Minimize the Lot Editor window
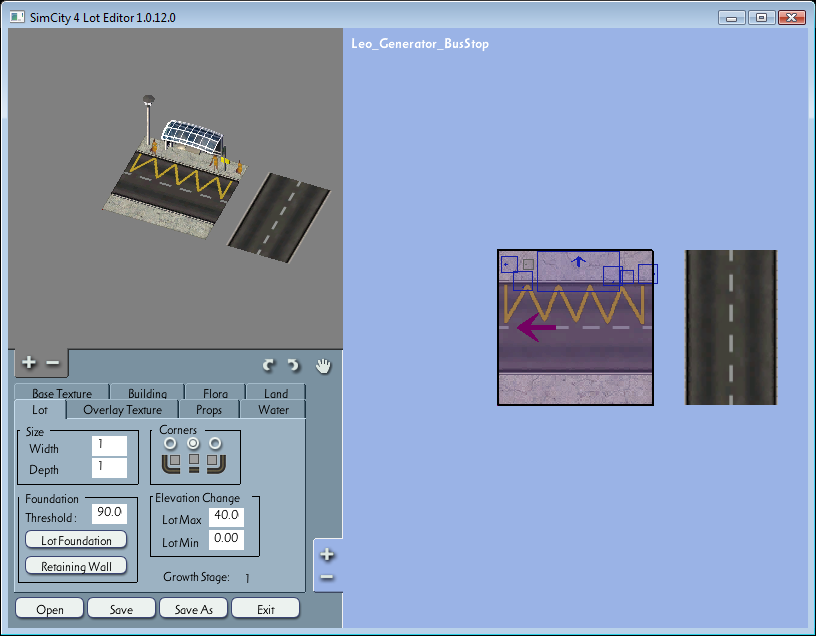 [x=732, y=17]
